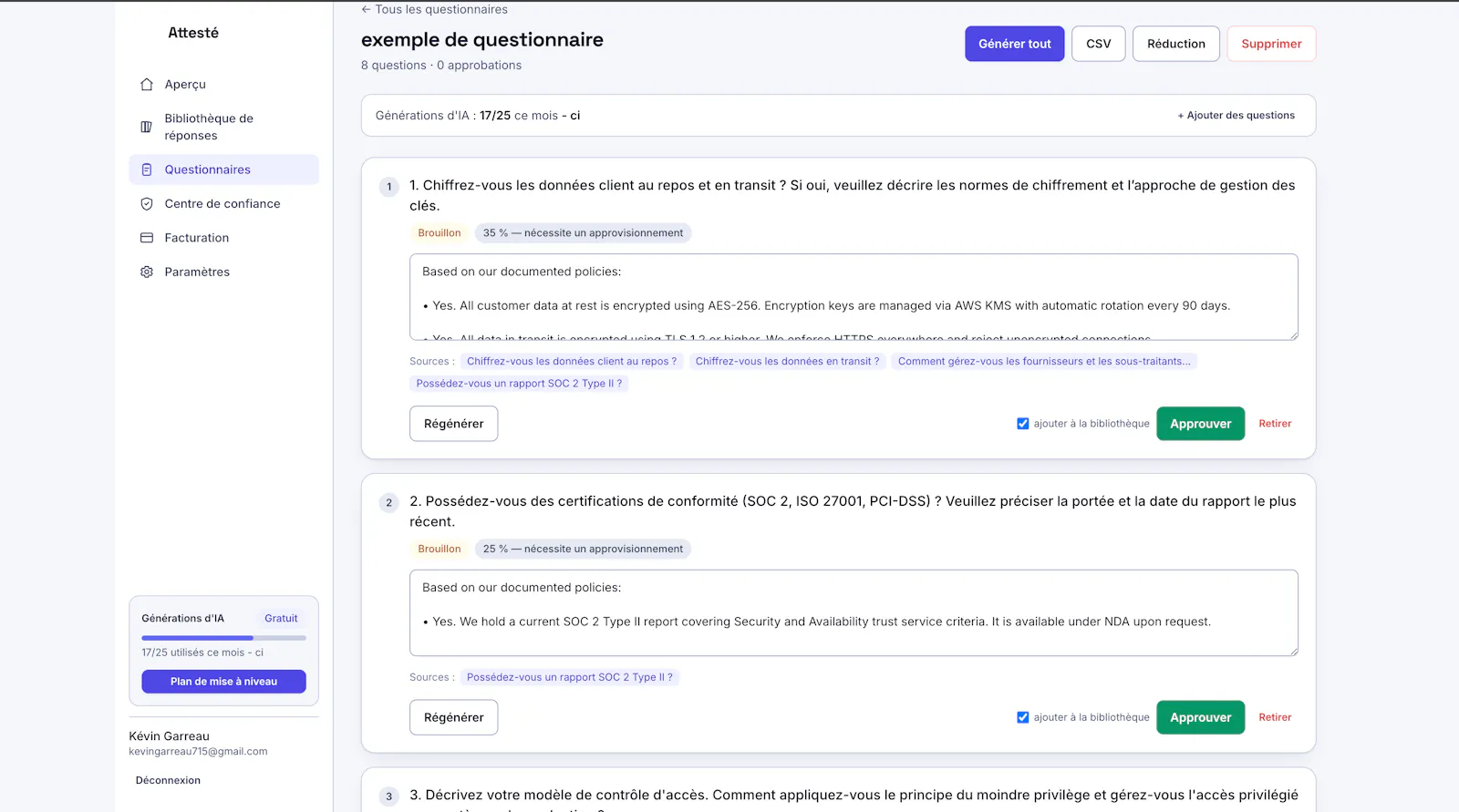1459x812 pixels.
Task: Regenerate the answer for question 1
Action: point(454,424)
